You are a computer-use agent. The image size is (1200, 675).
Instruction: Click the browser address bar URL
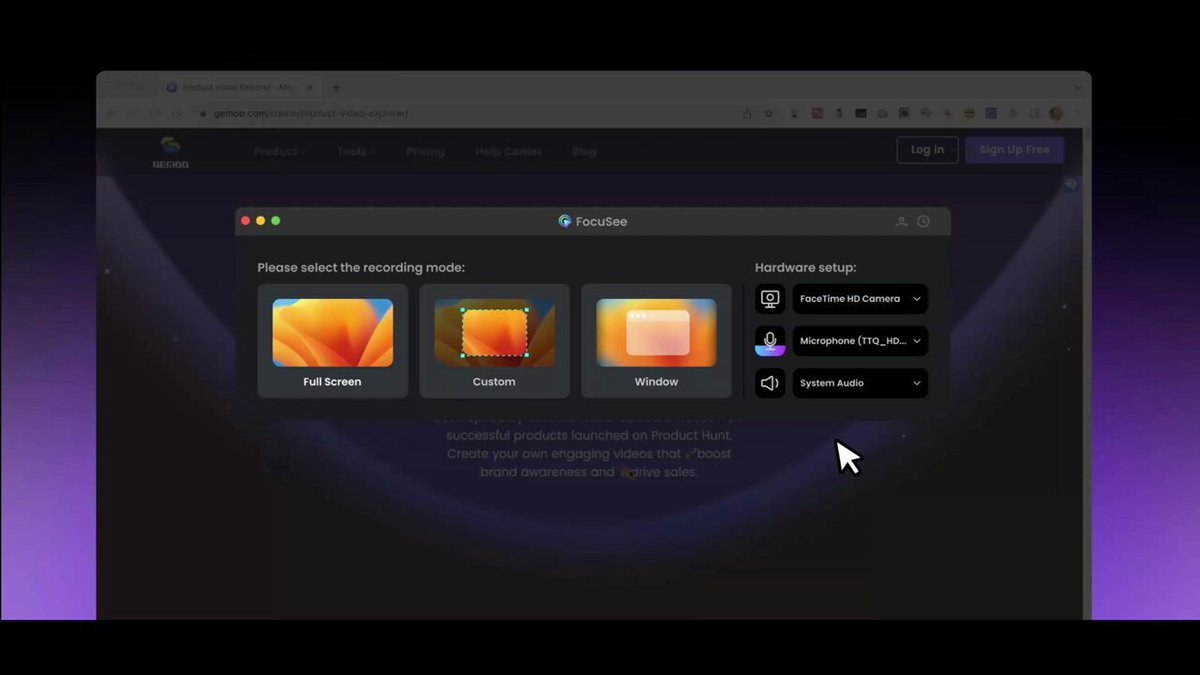coord(313,114)
